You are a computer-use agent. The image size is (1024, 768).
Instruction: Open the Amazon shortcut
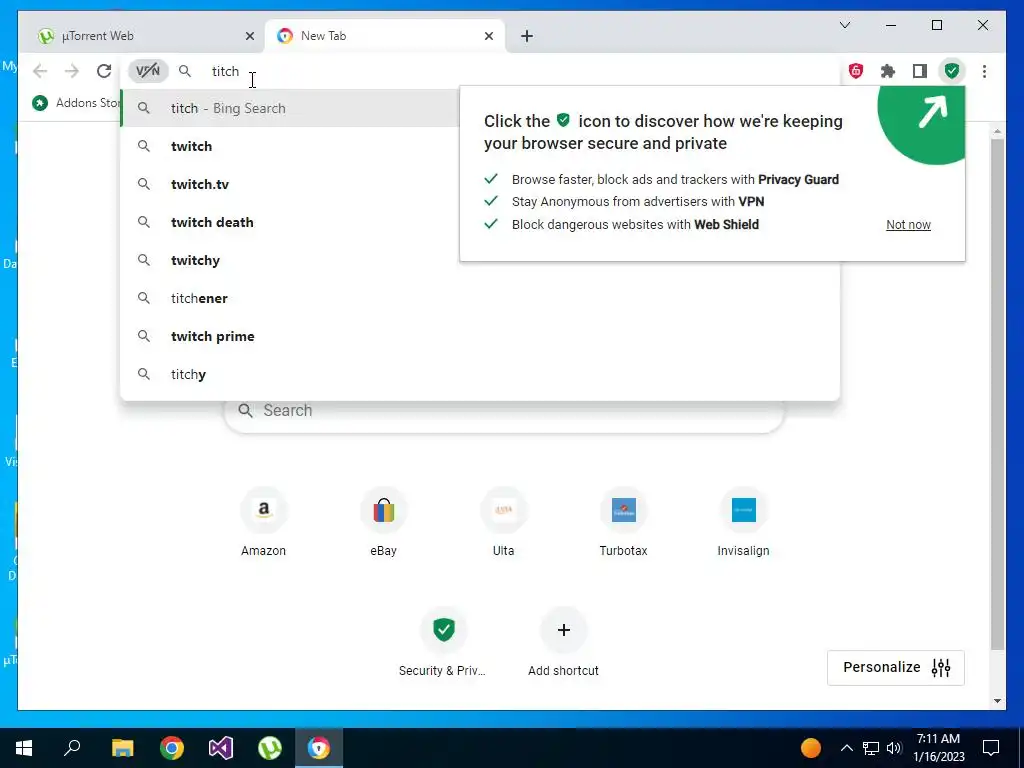pos(263,522)
